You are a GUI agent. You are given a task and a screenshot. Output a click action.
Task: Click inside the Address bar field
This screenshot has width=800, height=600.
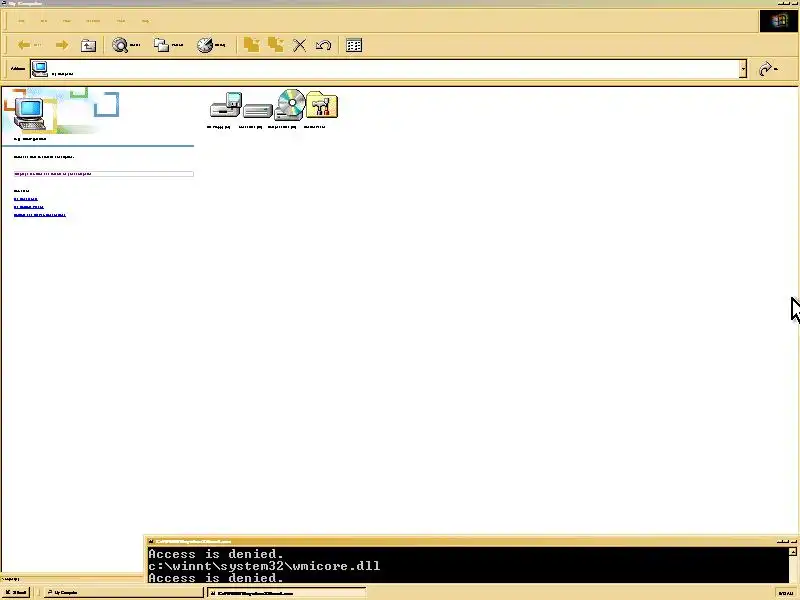(388, 69)
